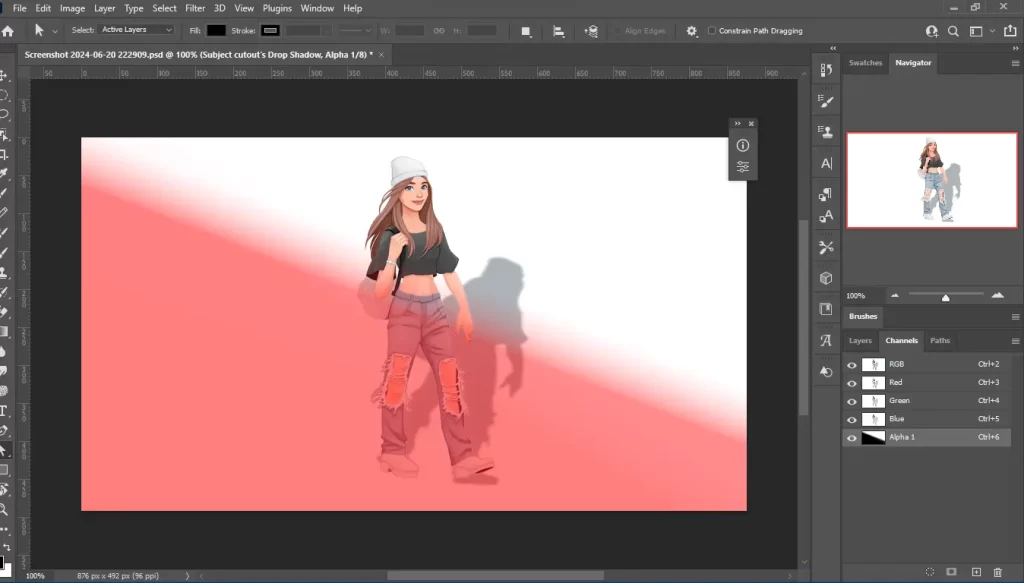This screenshot has height=583, width=1024.
Task: Open the Filter menu
Action: point(195,8)
